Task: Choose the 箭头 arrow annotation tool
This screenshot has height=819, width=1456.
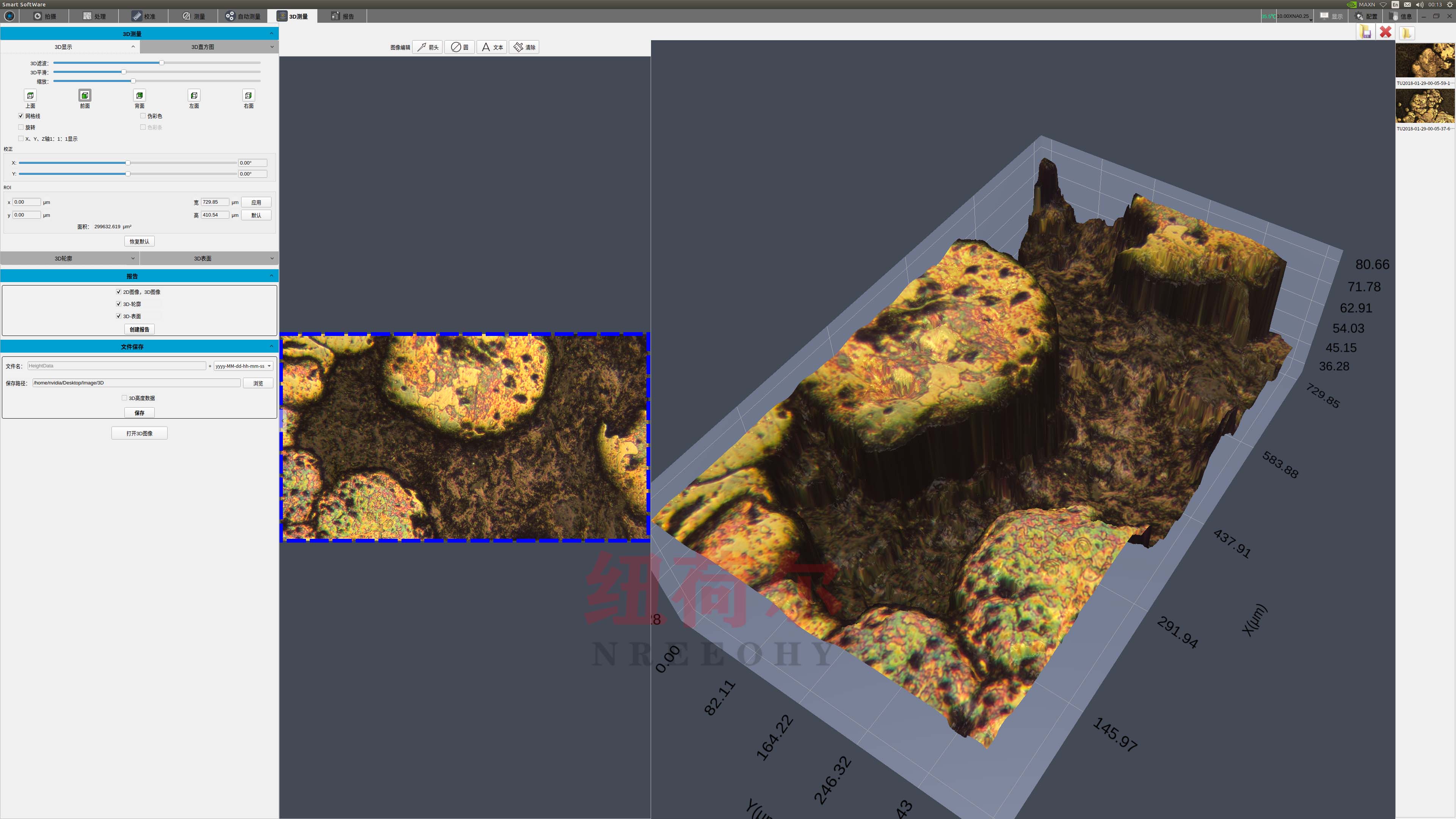Action: 428,47
